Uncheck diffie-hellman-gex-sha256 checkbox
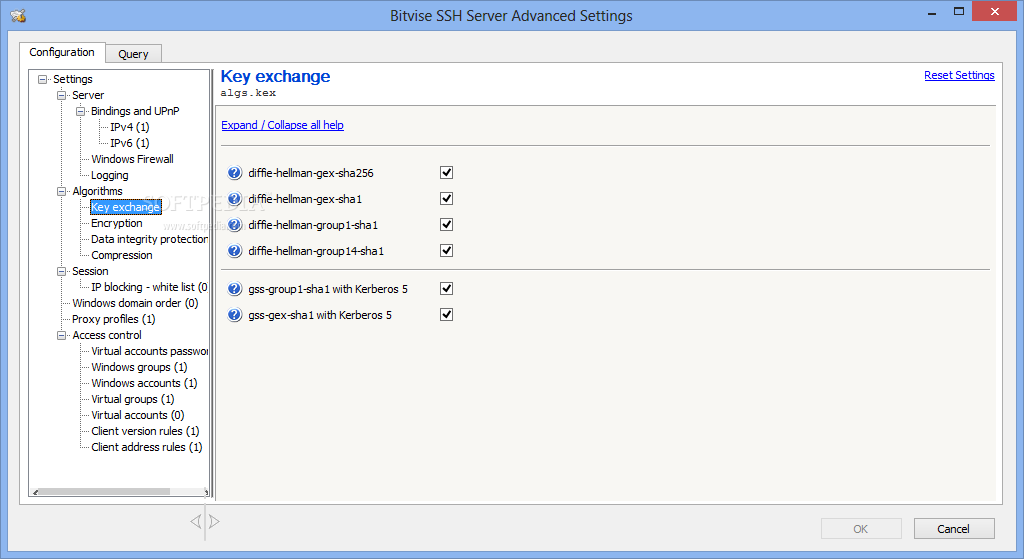The width and height of the screenshot is (1024, 559). tap(447, 172)
